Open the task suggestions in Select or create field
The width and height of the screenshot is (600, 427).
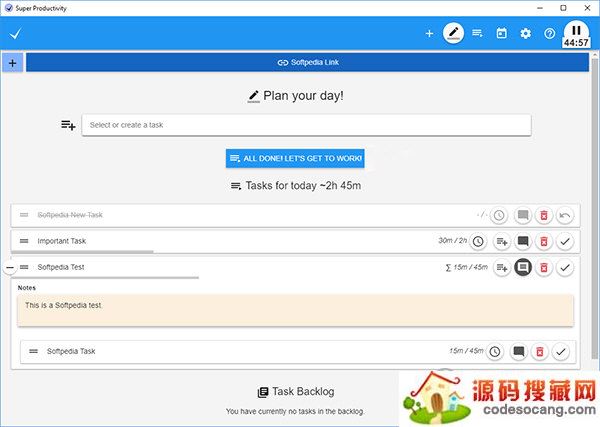coord(306,125)
